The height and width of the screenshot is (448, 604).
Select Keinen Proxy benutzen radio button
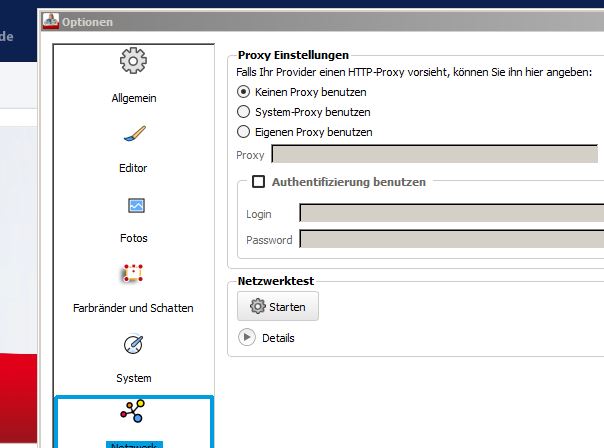243,92
